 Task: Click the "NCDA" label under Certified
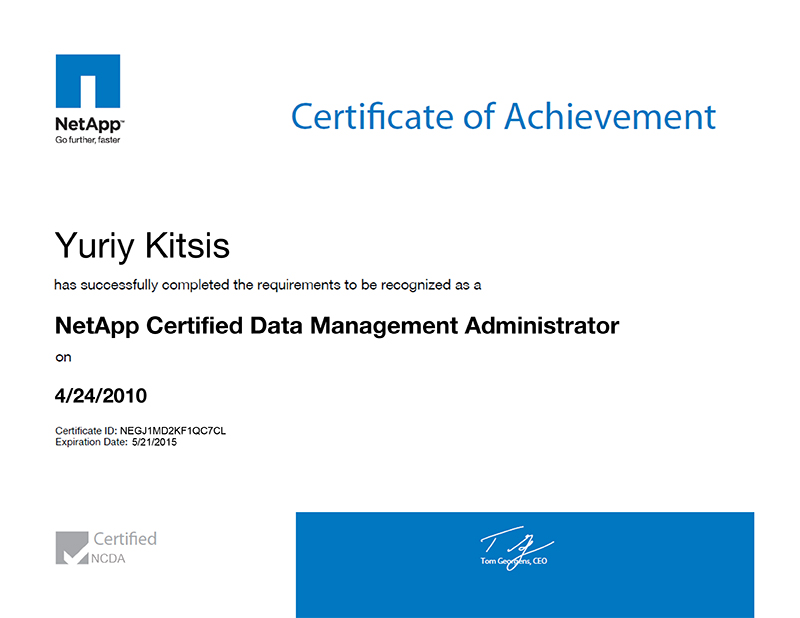pos(108,558)
